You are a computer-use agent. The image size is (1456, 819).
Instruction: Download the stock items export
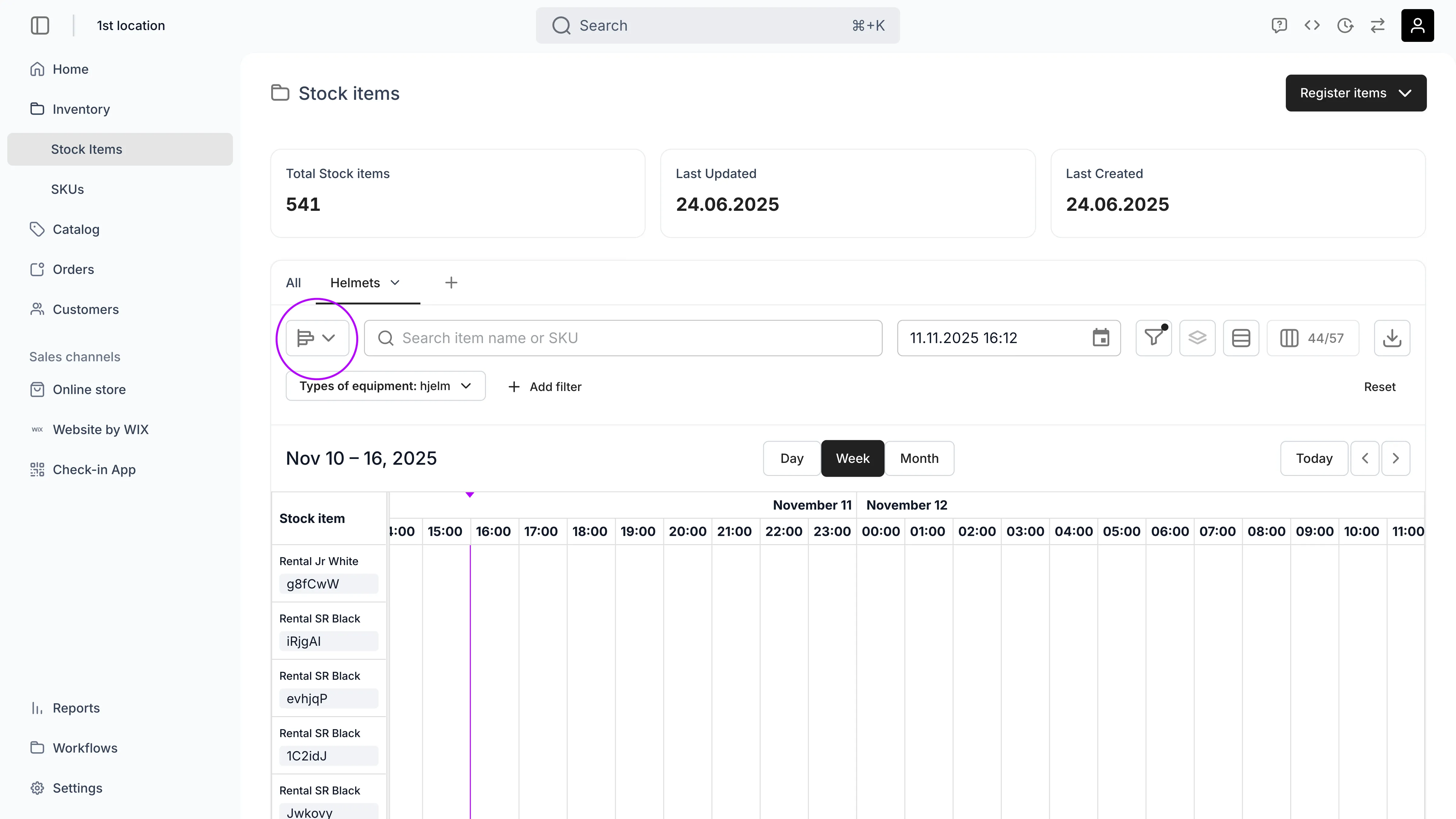coord(1392,338)
